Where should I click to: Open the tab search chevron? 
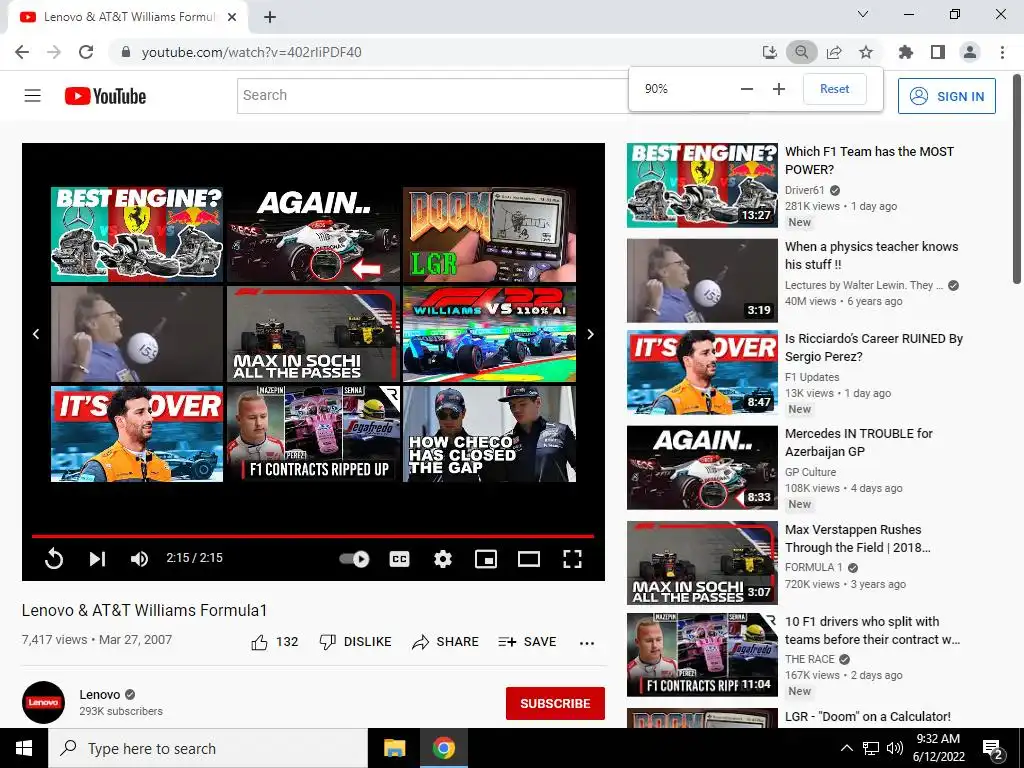coord(863,14)
